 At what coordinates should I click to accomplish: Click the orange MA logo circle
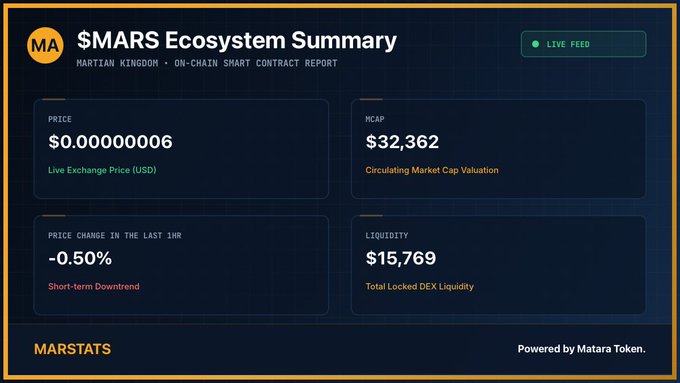(45, 45)
